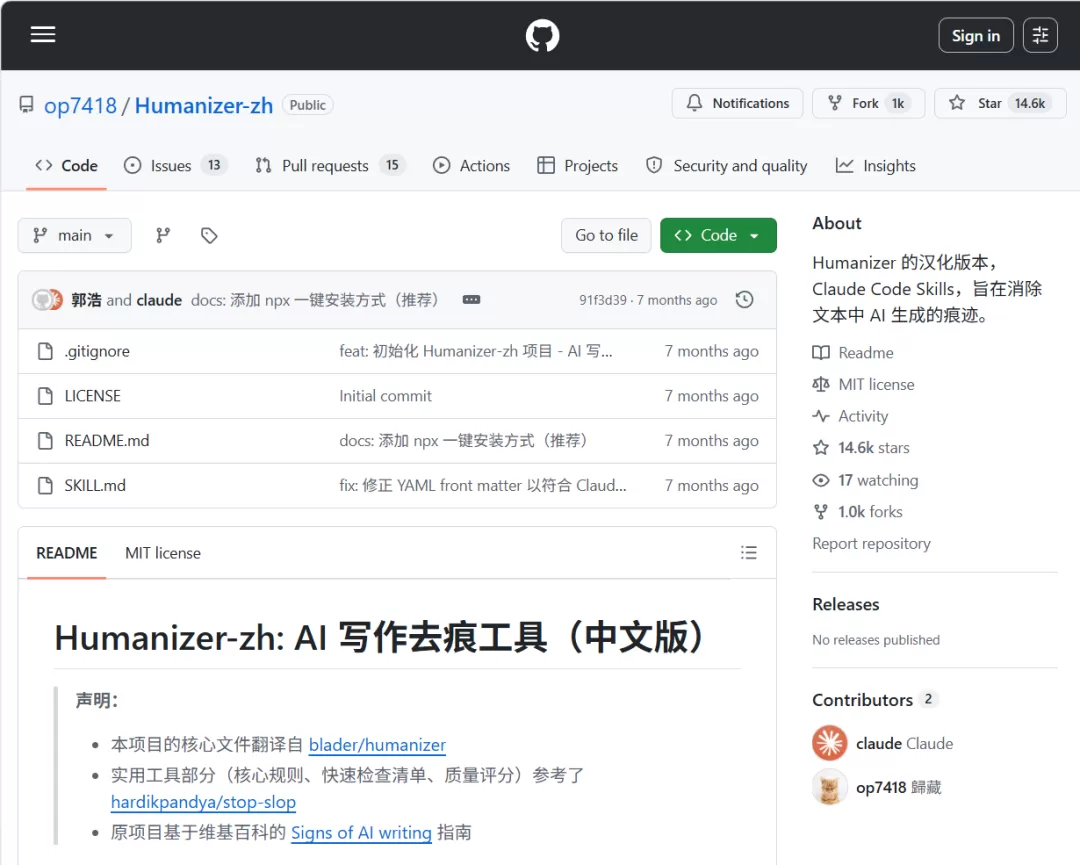1080x865 pixels.
Task: Select the MIT license tab
Action: pos(163,553)
